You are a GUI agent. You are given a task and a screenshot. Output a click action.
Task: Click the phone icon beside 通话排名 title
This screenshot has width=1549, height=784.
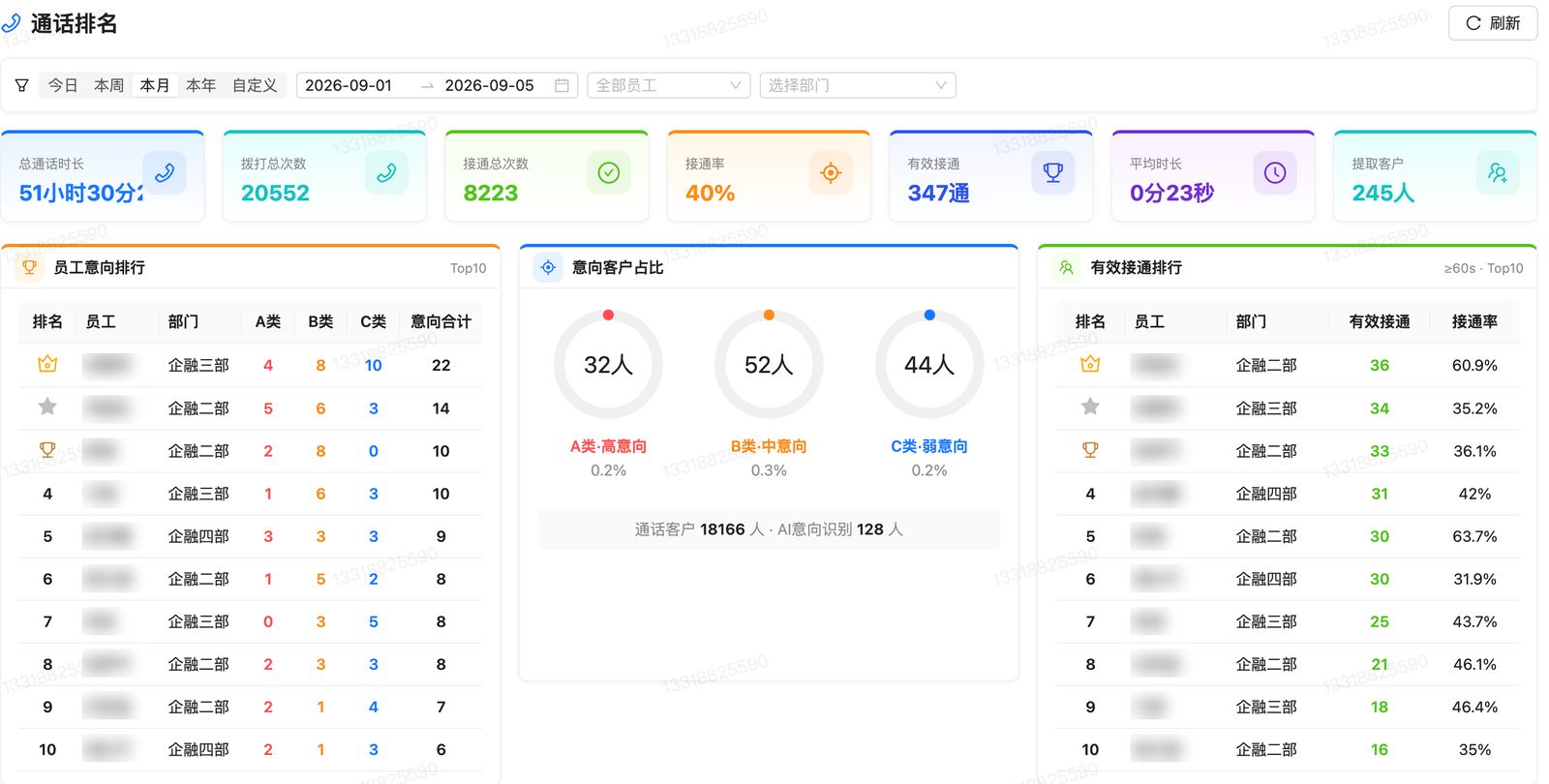pos(12,23)
